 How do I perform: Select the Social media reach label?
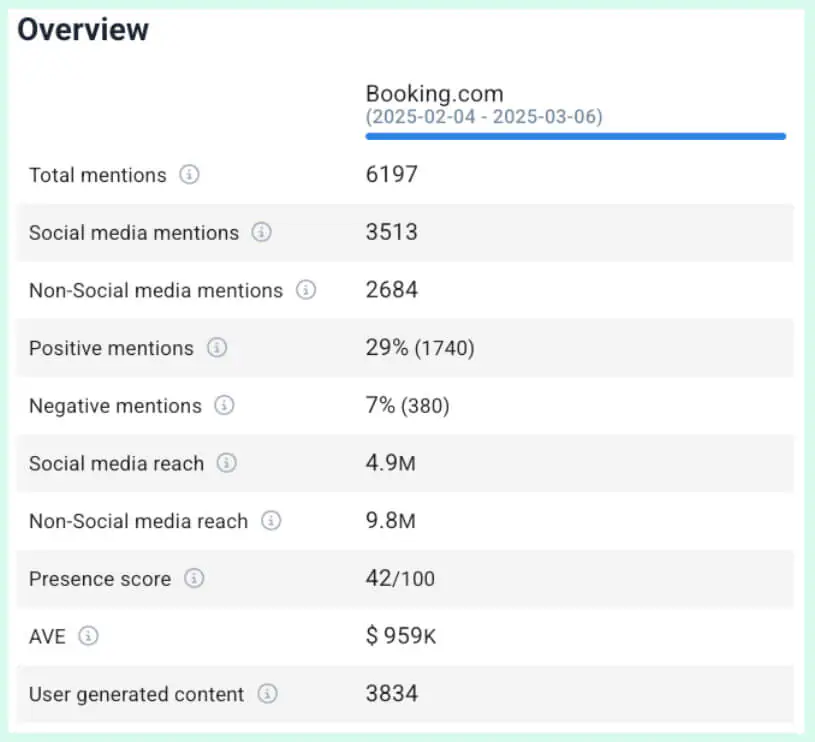click(x=116, y=463)
